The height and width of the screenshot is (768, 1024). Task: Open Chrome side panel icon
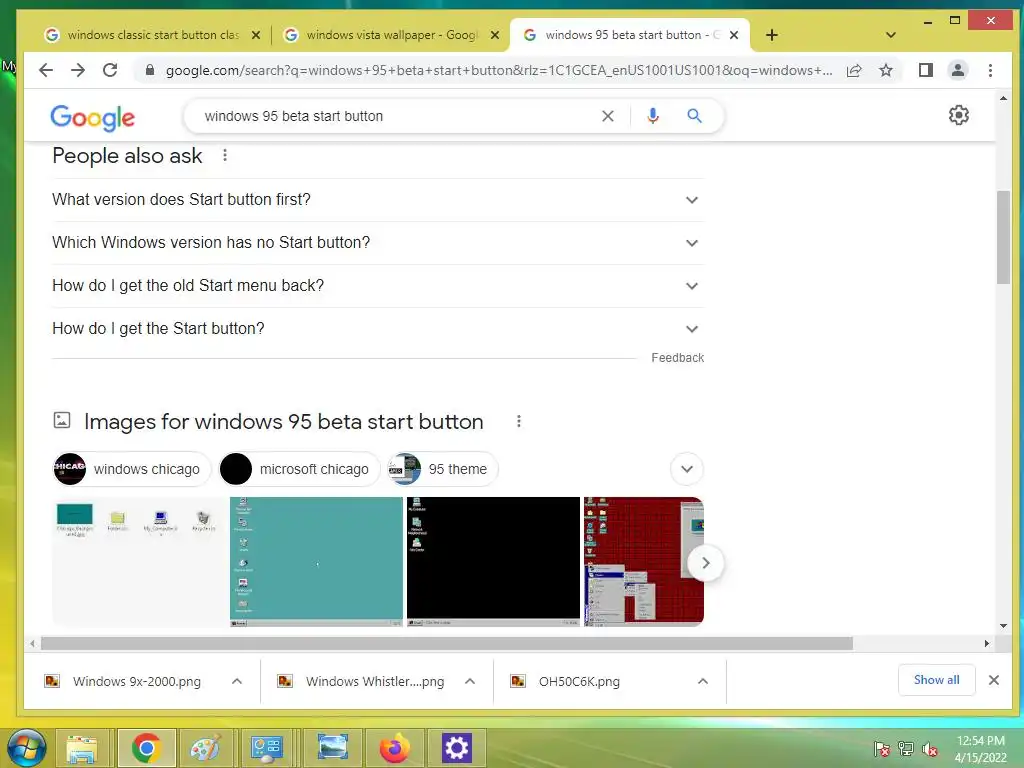925,70
